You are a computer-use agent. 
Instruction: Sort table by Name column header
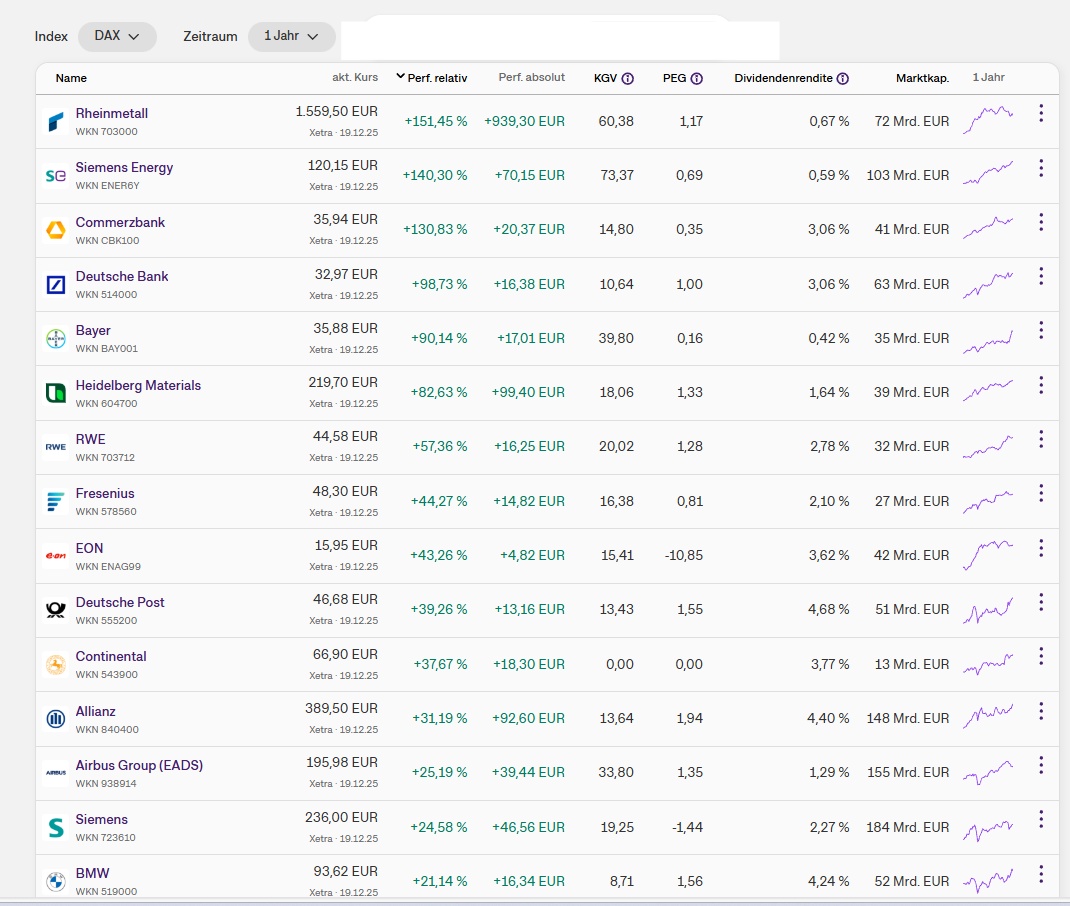[x=71, y=78]
